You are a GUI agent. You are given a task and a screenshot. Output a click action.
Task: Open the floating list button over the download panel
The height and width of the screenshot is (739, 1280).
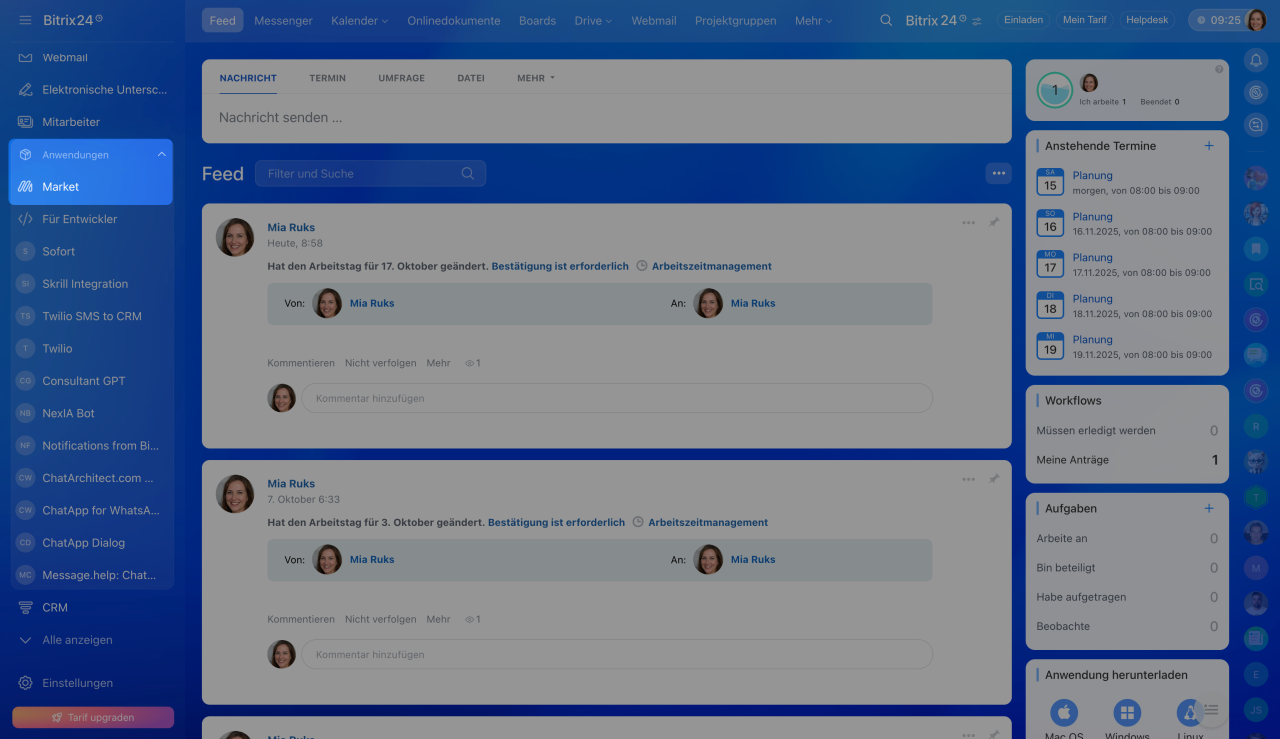(x=1211, y=710)
